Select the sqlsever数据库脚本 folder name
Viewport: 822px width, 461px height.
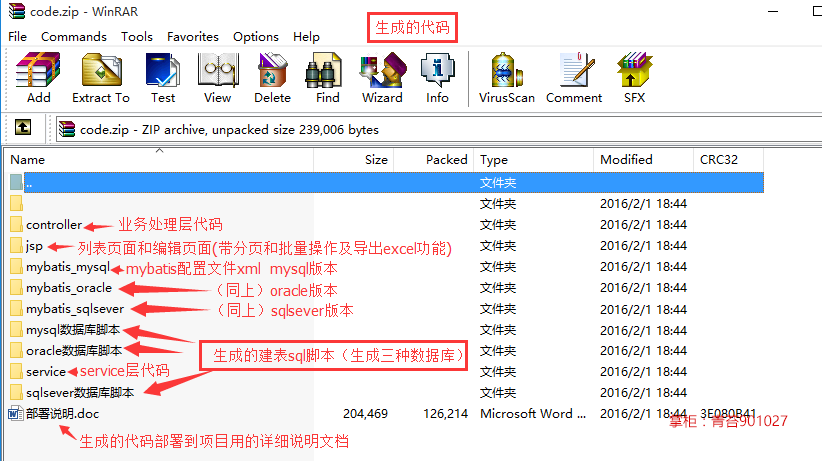click(x=80, y=392)
